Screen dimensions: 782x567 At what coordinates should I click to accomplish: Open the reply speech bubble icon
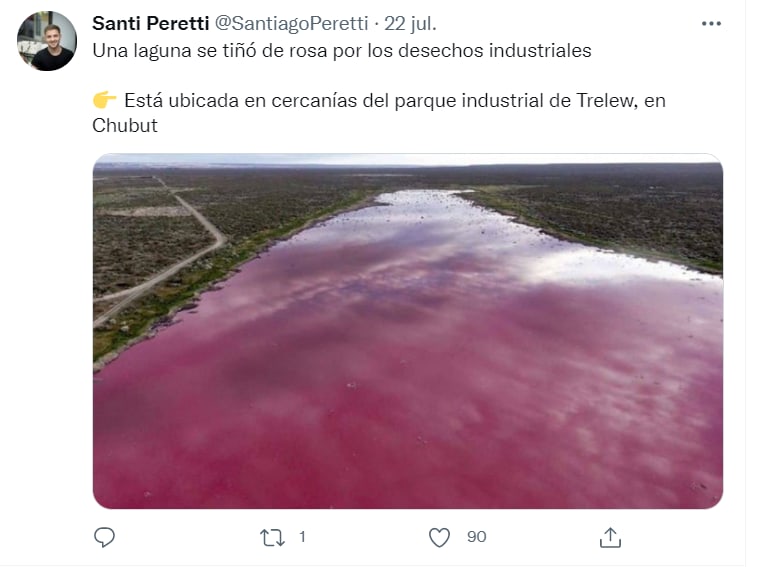104,537
